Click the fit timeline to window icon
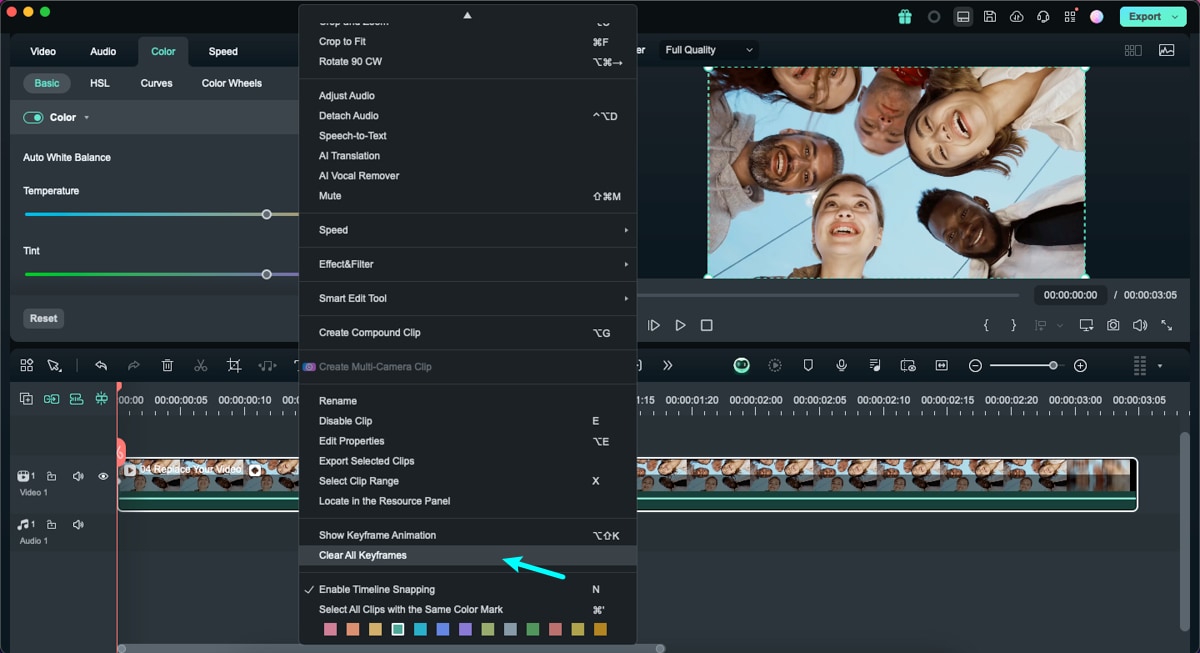This screenshot has height=653, width=1200. pyautogui.click(x=941, y=366)
